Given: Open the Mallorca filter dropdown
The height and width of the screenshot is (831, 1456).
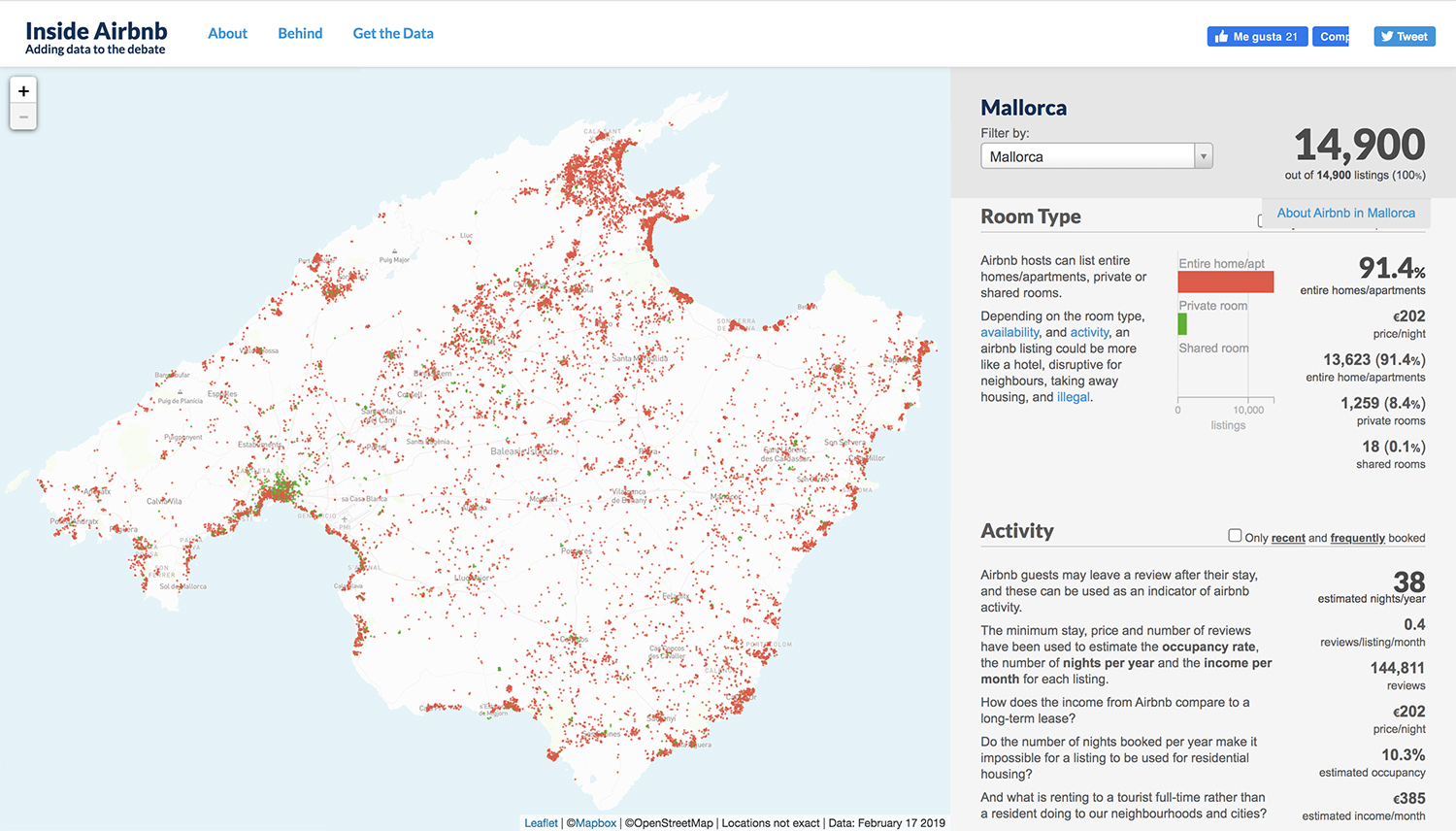Looking at the screenshot, I should point(1097,156).
